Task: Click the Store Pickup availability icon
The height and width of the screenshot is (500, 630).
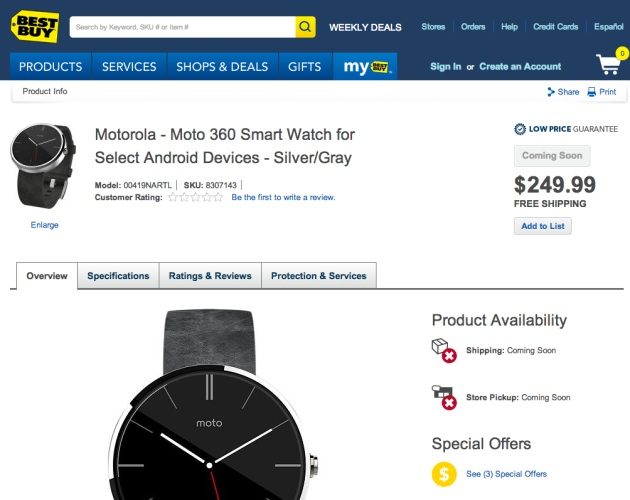Action: click(443, 397)
